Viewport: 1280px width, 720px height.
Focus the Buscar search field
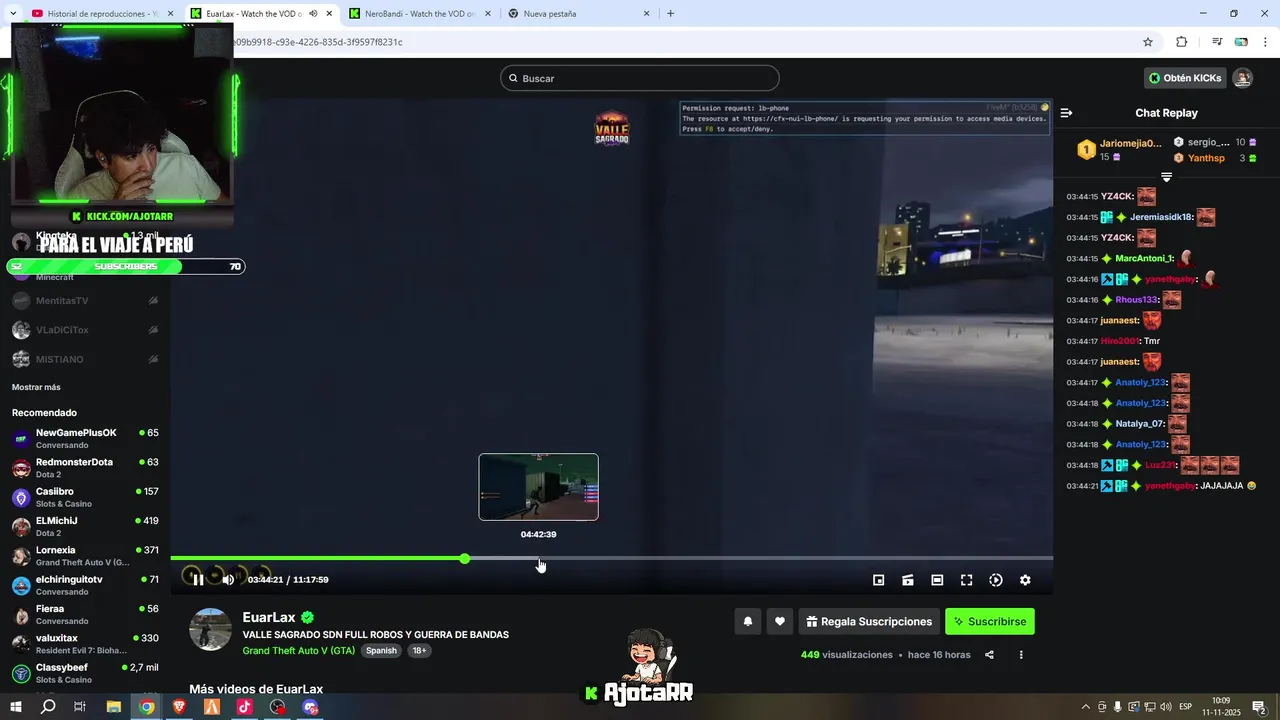[x=640, y=78]
